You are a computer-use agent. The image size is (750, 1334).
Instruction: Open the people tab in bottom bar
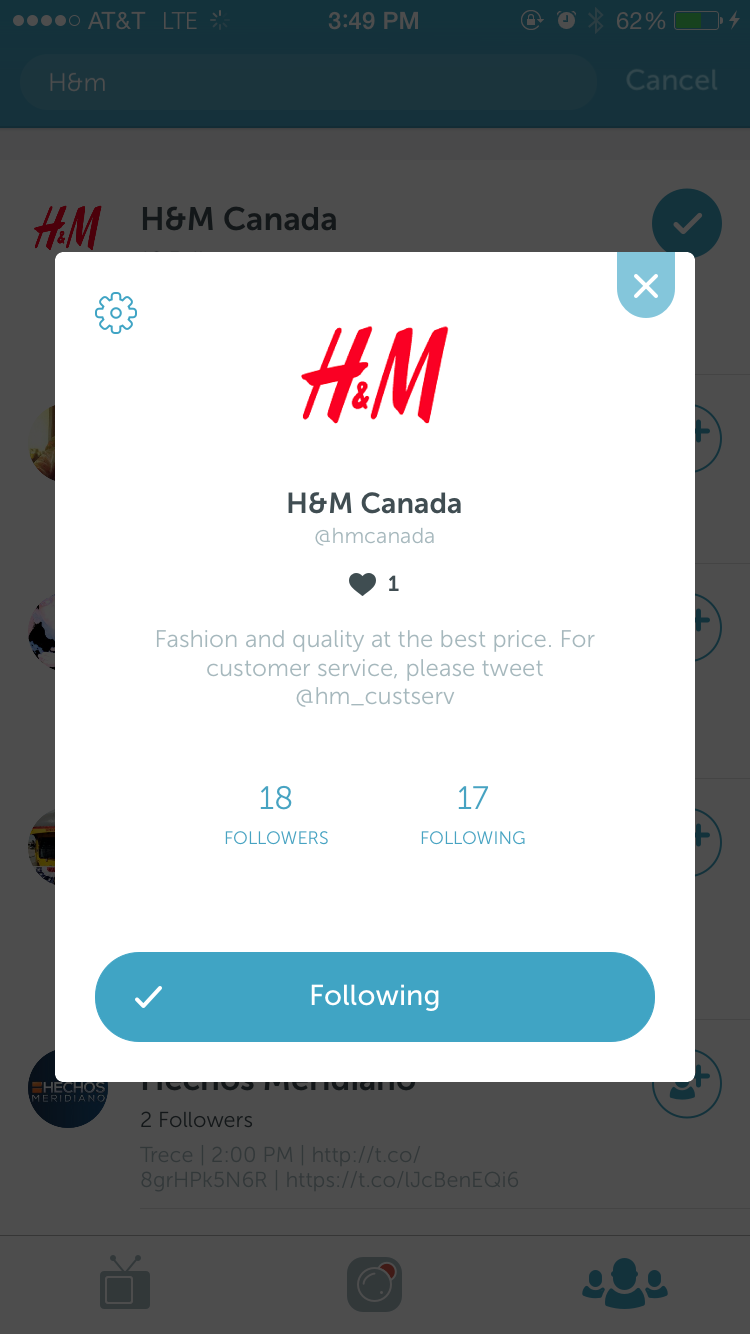pos(625,1283)
